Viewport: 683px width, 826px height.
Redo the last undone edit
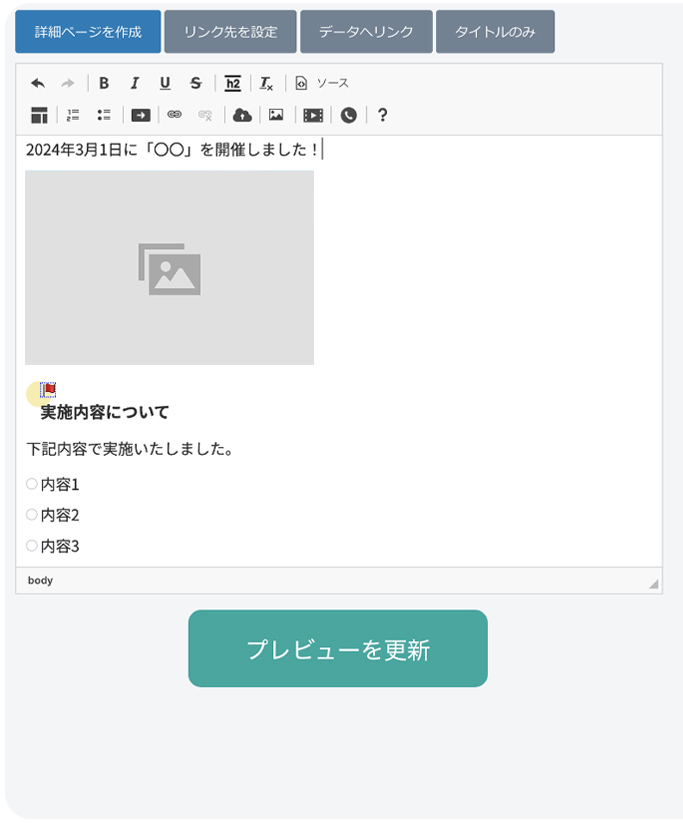pos(68,83)
